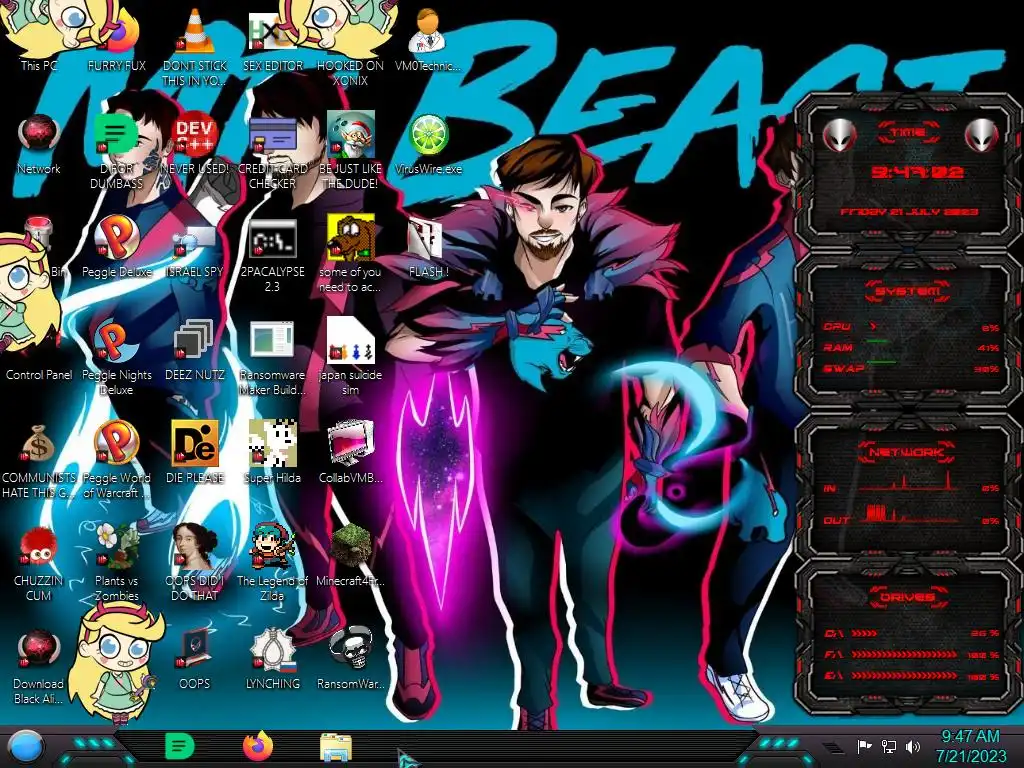
Task: Launch Firefox from the taskbar
Action: point(258,746)
